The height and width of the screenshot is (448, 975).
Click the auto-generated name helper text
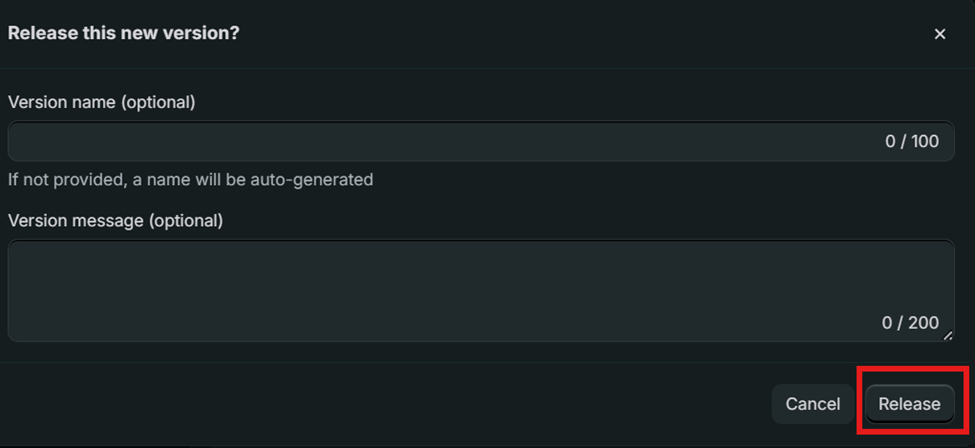190,180
